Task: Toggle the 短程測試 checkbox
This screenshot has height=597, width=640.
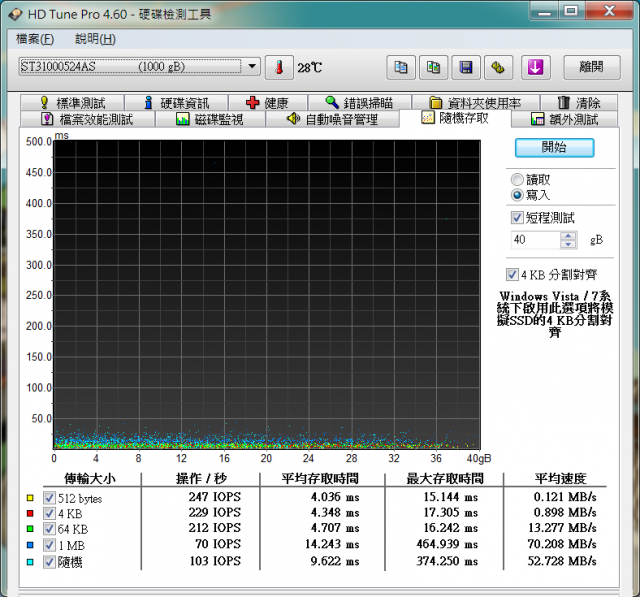Action: tap(517, 217)
